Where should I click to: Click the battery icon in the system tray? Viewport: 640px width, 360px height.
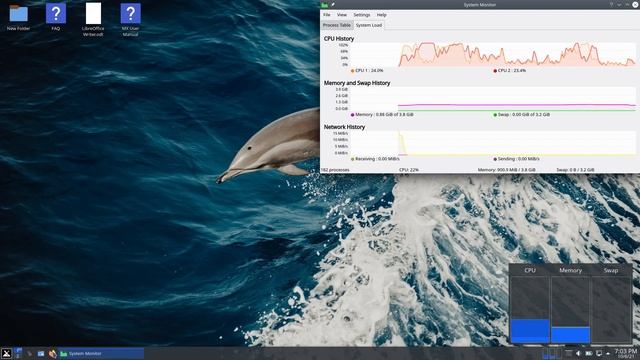click(x=589, y=353)
